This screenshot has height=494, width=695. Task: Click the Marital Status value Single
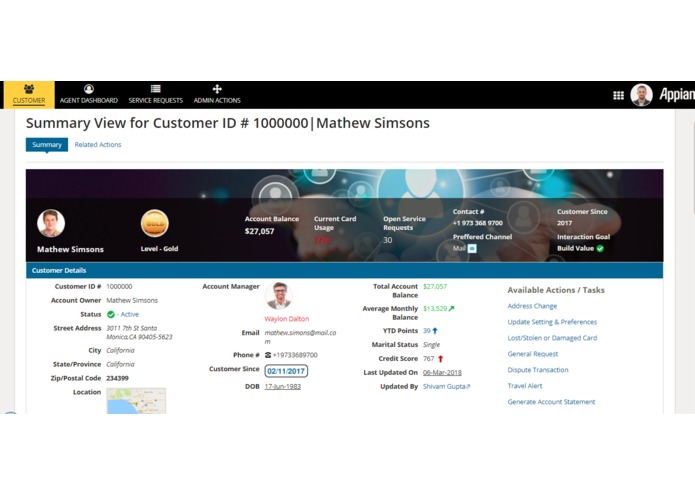[x=431, y=345]
